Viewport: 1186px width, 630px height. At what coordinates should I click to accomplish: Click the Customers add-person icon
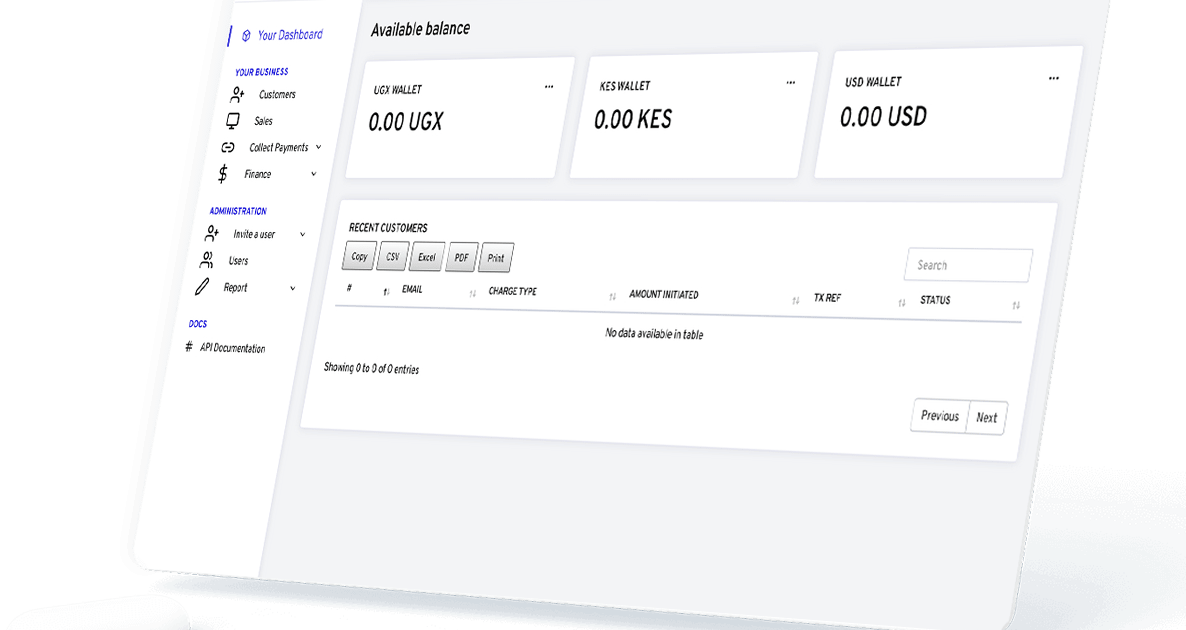[x=237, y=95]
